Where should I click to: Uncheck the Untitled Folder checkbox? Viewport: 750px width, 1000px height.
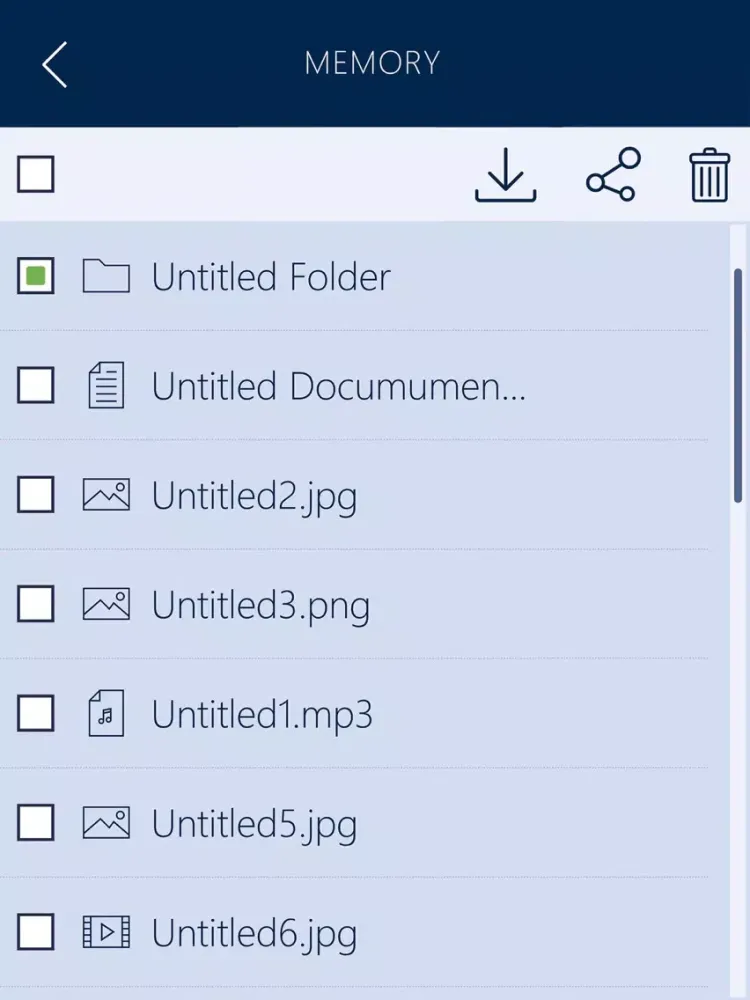(36, 276)
